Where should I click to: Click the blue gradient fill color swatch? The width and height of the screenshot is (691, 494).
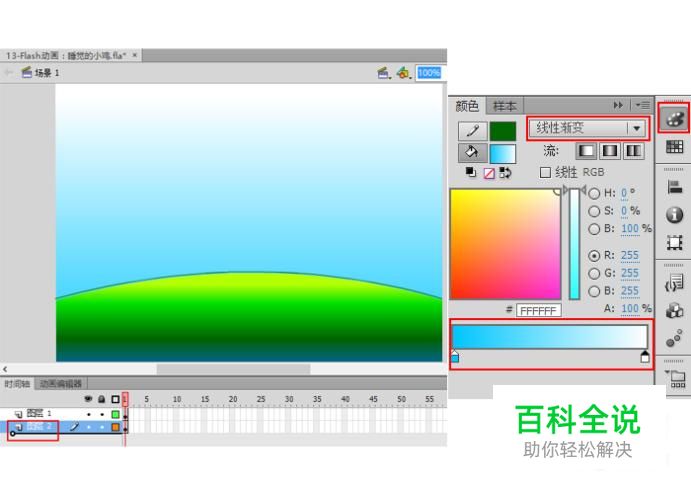coord(503,153)
